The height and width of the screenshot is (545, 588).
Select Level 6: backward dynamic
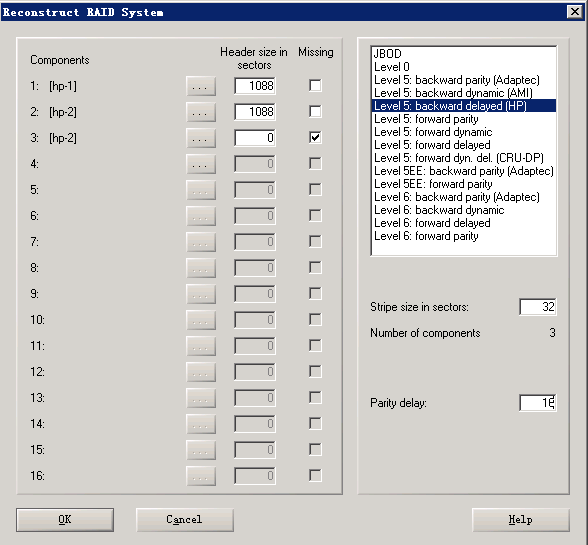[x=464, y=210]
